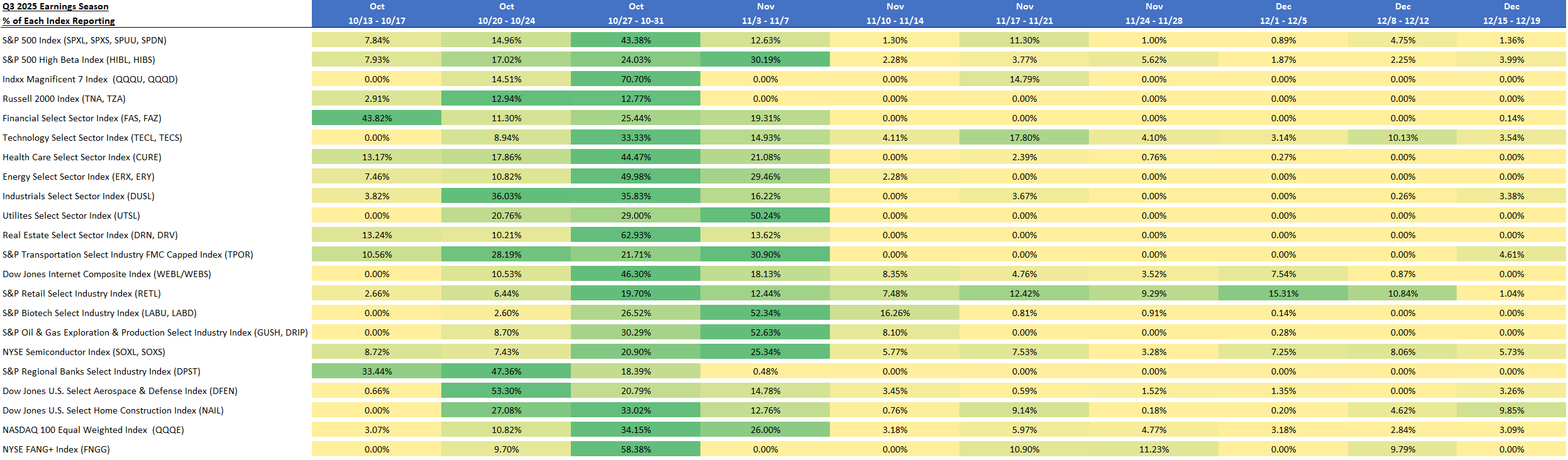Click the Q3 2025 Earnings Season title
Screen dimensions: 1568x460
(x=55, y=7)
